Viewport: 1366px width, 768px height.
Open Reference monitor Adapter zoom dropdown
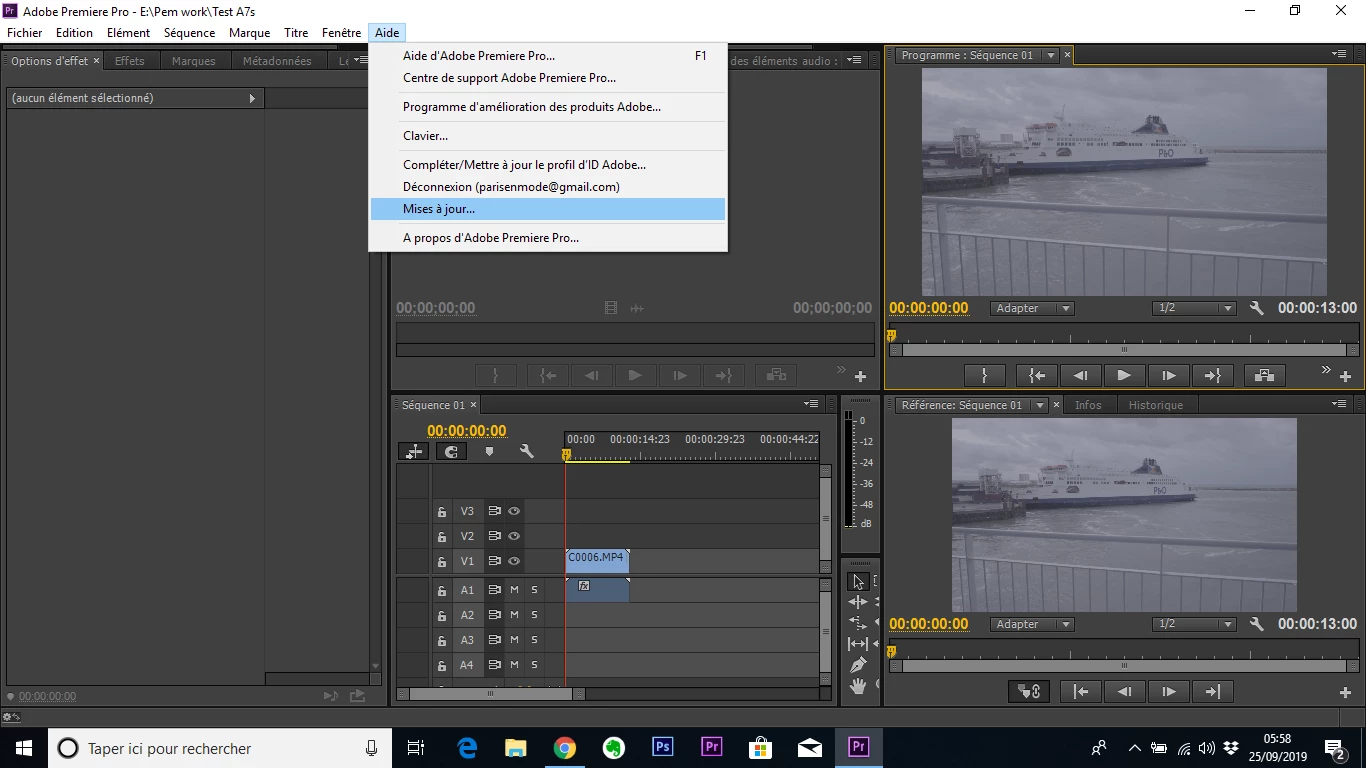pos(1033,624)
